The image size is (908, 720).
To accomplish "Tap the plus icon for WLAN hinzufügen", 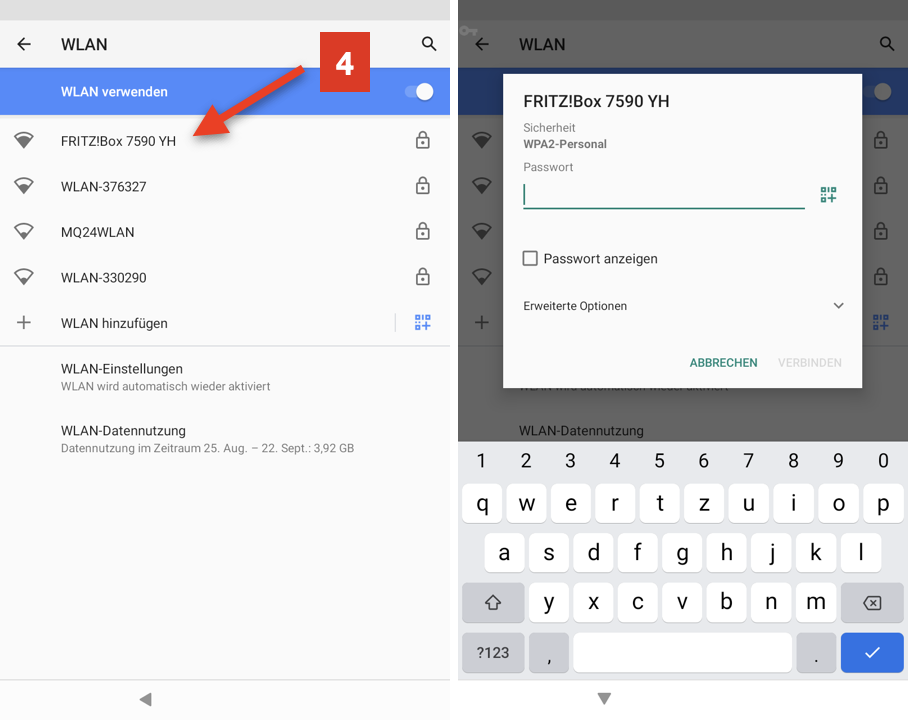I will (24, 323).
